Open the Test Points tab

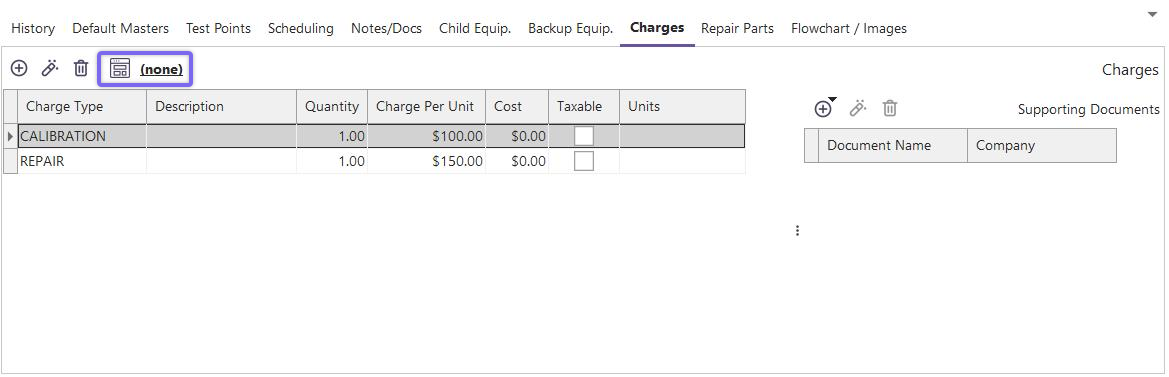(218, 28)
